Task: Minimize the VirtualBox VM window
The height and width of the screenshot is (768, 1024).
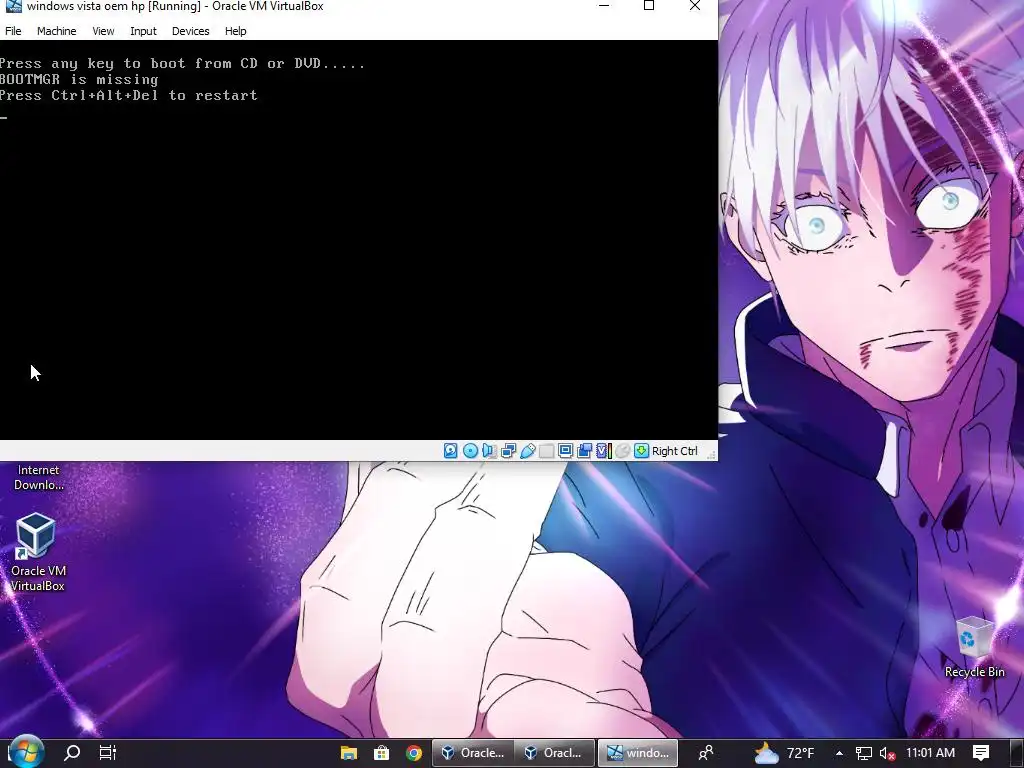Action: pyautogui.click(x=604, y=6)
